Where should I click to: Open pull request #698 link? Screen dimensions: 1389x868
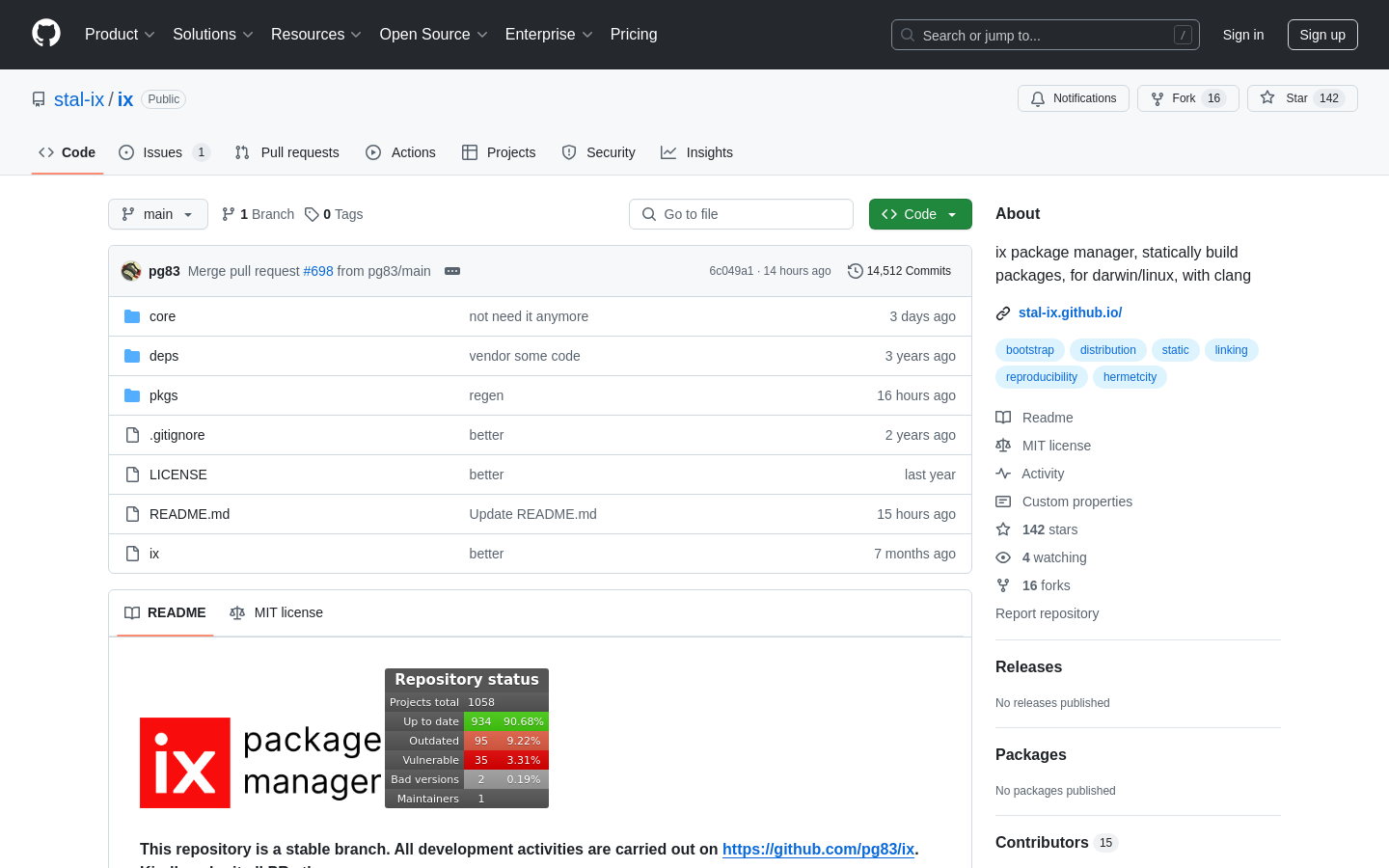pyautogui.click(x=318, y=271)
